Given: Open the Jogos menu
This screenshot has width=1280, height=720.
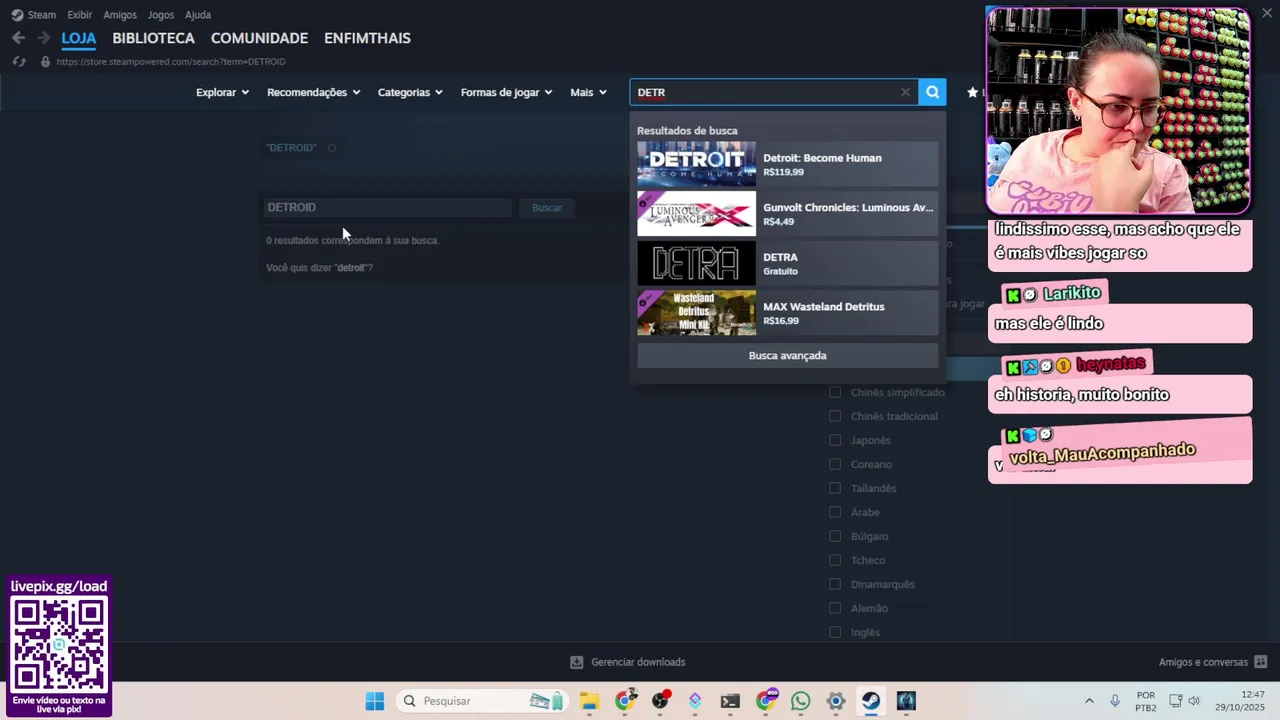Looking at the screenshot, I should 160,15.
